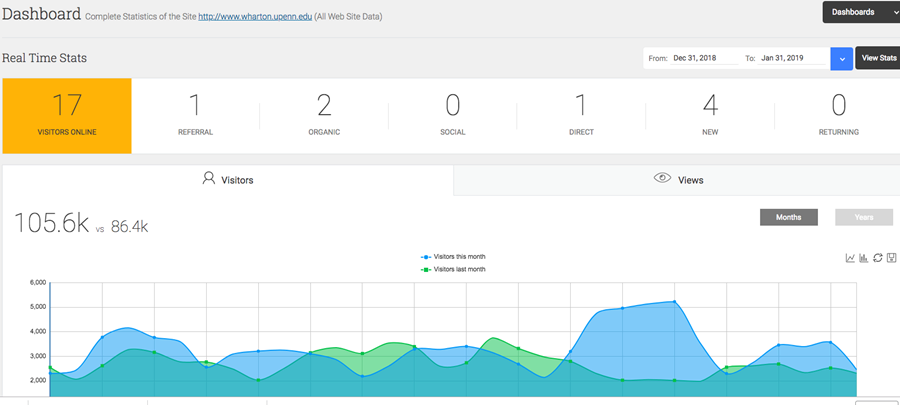Image resolution: width=900 pixels, height=405 pixels.
Task: Toggle 'Visitors this month' legend series
Action: click(453, 257)
